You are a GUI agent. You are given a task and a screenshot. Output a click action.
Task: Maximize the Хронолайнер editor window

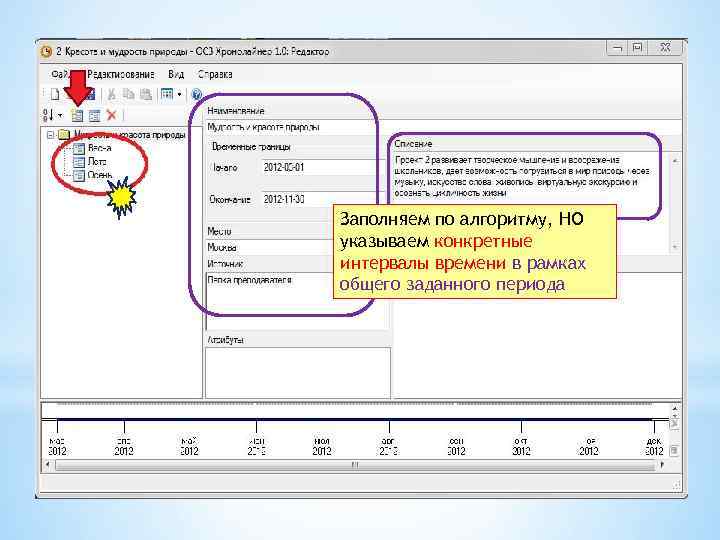click(x=638, y=48)
